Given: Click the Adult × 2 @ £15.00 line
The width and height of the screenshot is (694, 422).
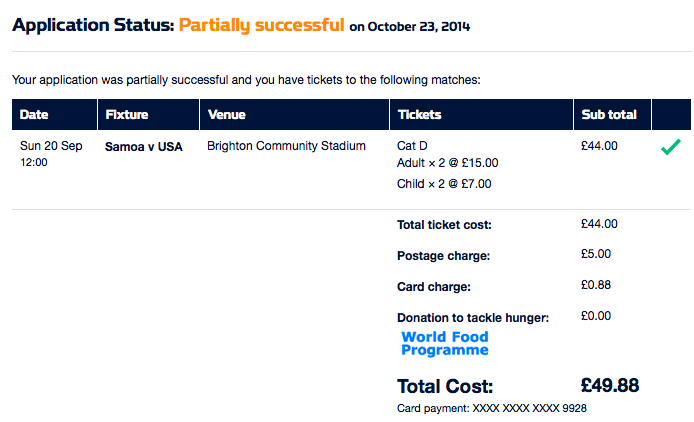Looking at the screenshot, I should (447, 163).
